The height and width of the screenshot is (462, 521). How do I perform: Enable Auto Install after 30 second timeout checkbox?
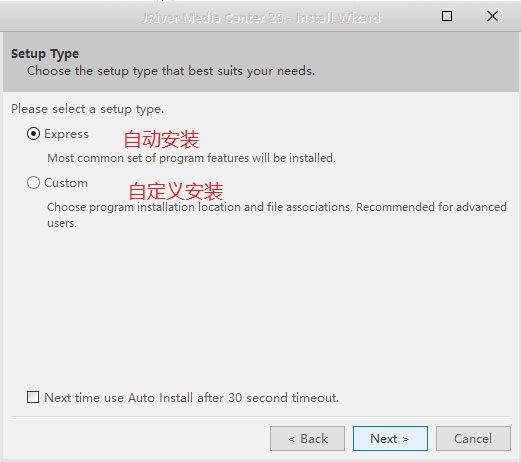click(33, 397)
